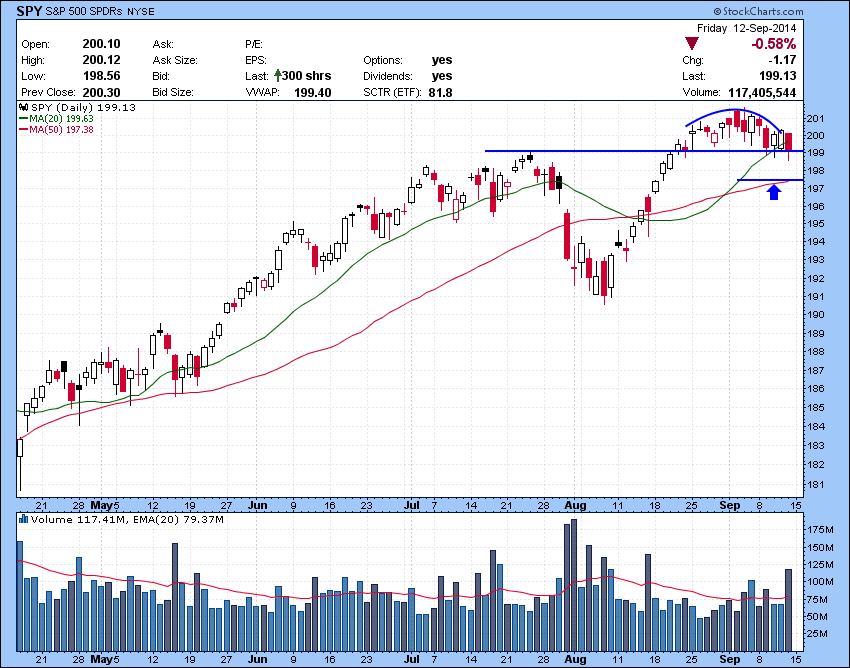
Task: Click the 175M volume axis label
Action: click(820, 530)
